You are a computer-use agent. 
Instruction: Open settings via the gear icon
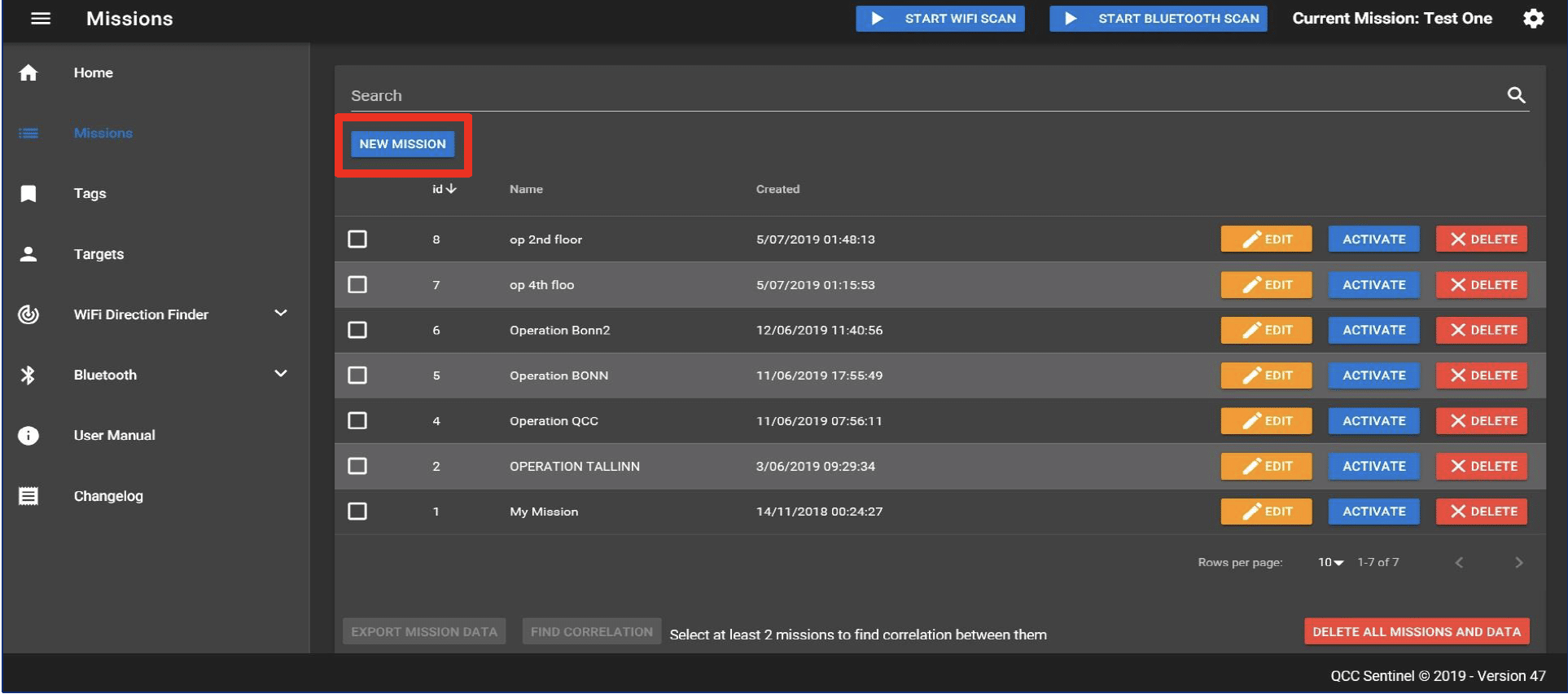tap(1533, 18)
